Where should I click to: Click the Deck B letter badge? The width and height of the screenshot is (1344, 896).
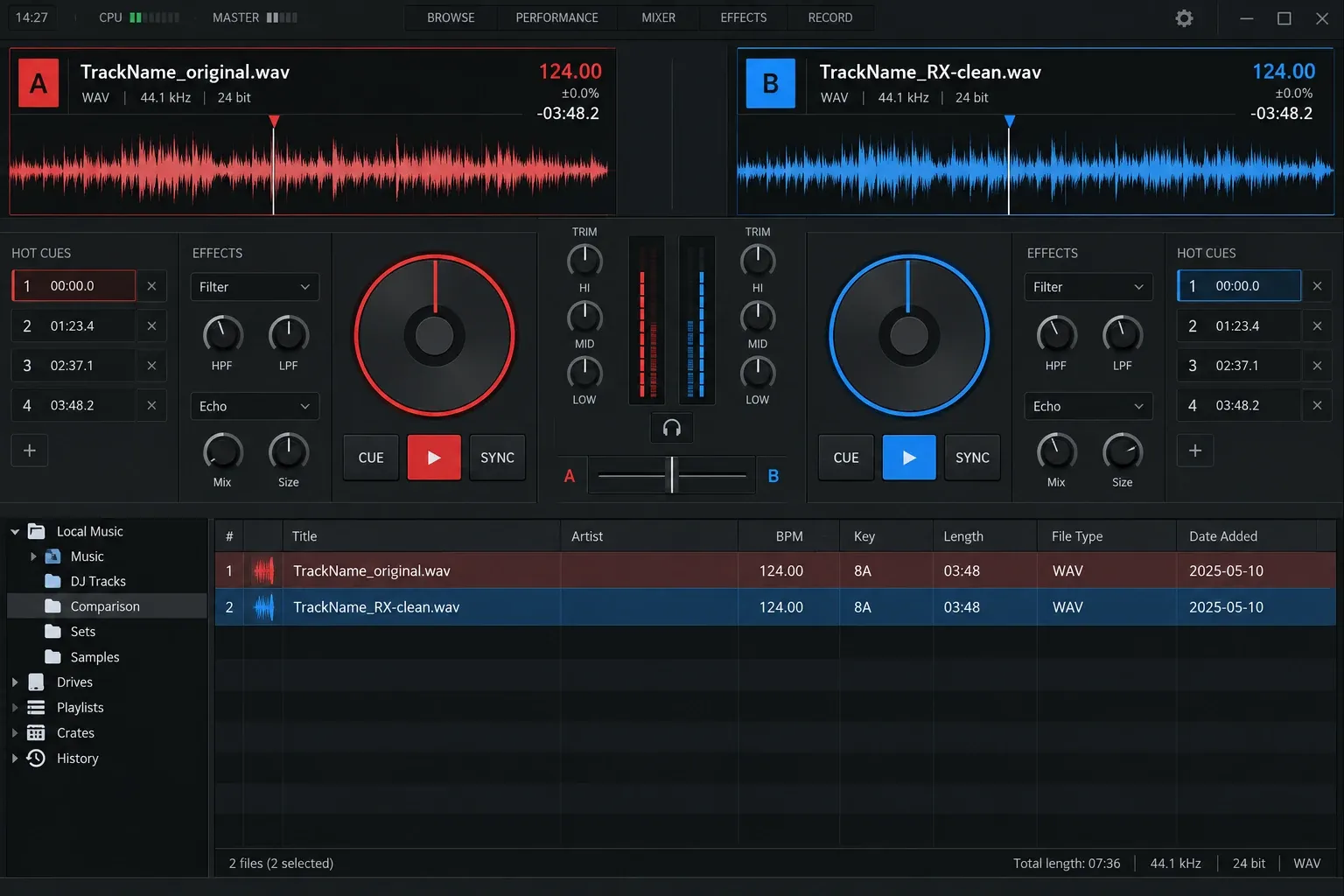(x=770, y=83)
